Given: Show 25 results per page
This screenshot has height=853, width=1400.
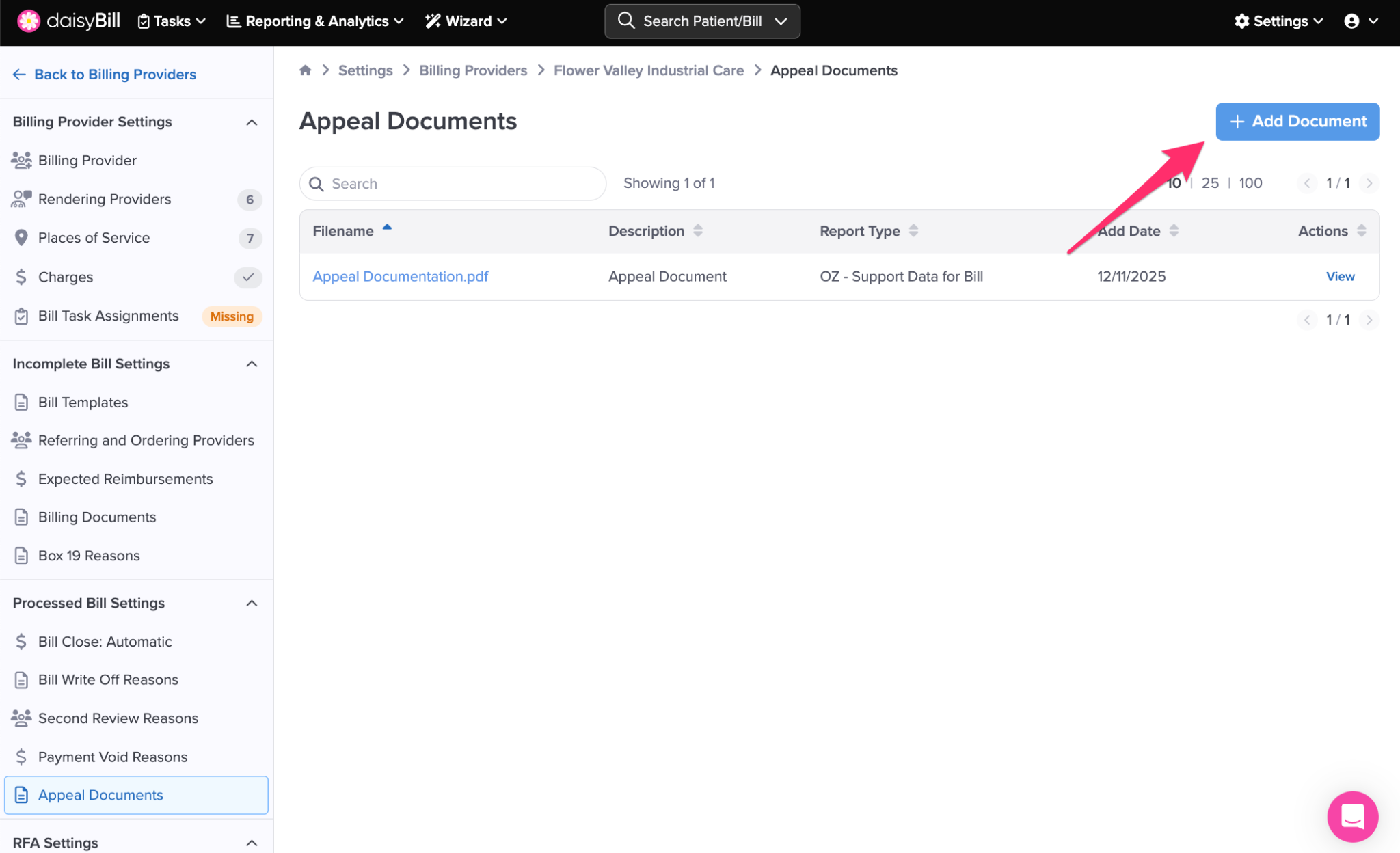Looking at the screenshot, I should [1209, 183].
